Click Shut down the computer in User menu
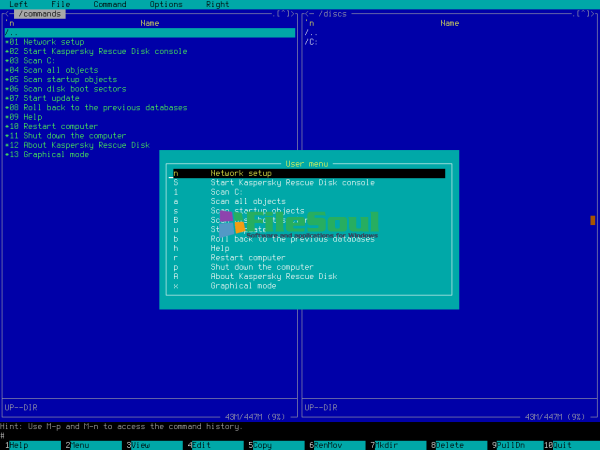The image size is (600, 450). pos(261,267)
